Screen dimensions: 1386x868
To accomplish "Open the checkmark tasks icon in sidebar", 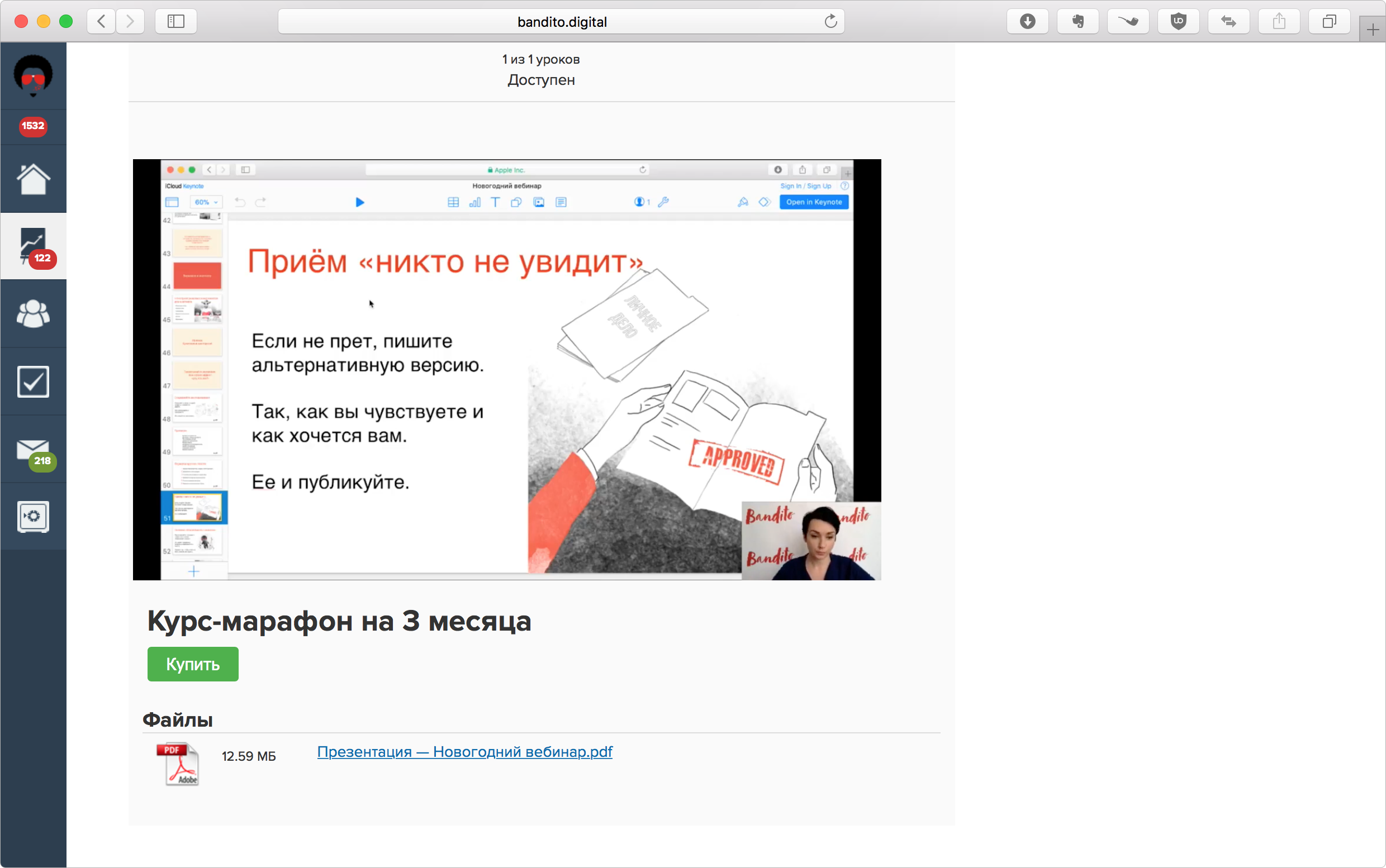I will coord(34,381).
